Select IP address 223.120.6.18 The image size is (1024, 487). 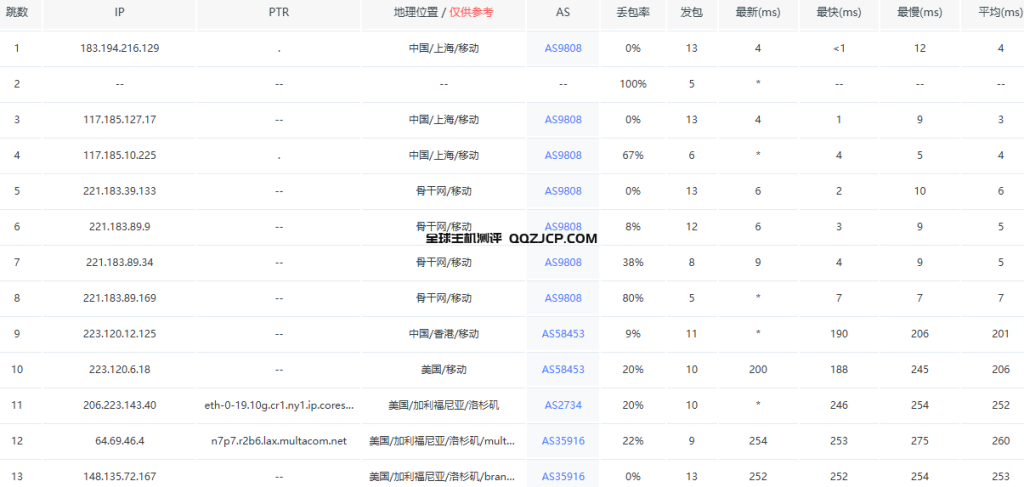click(120, 369)
